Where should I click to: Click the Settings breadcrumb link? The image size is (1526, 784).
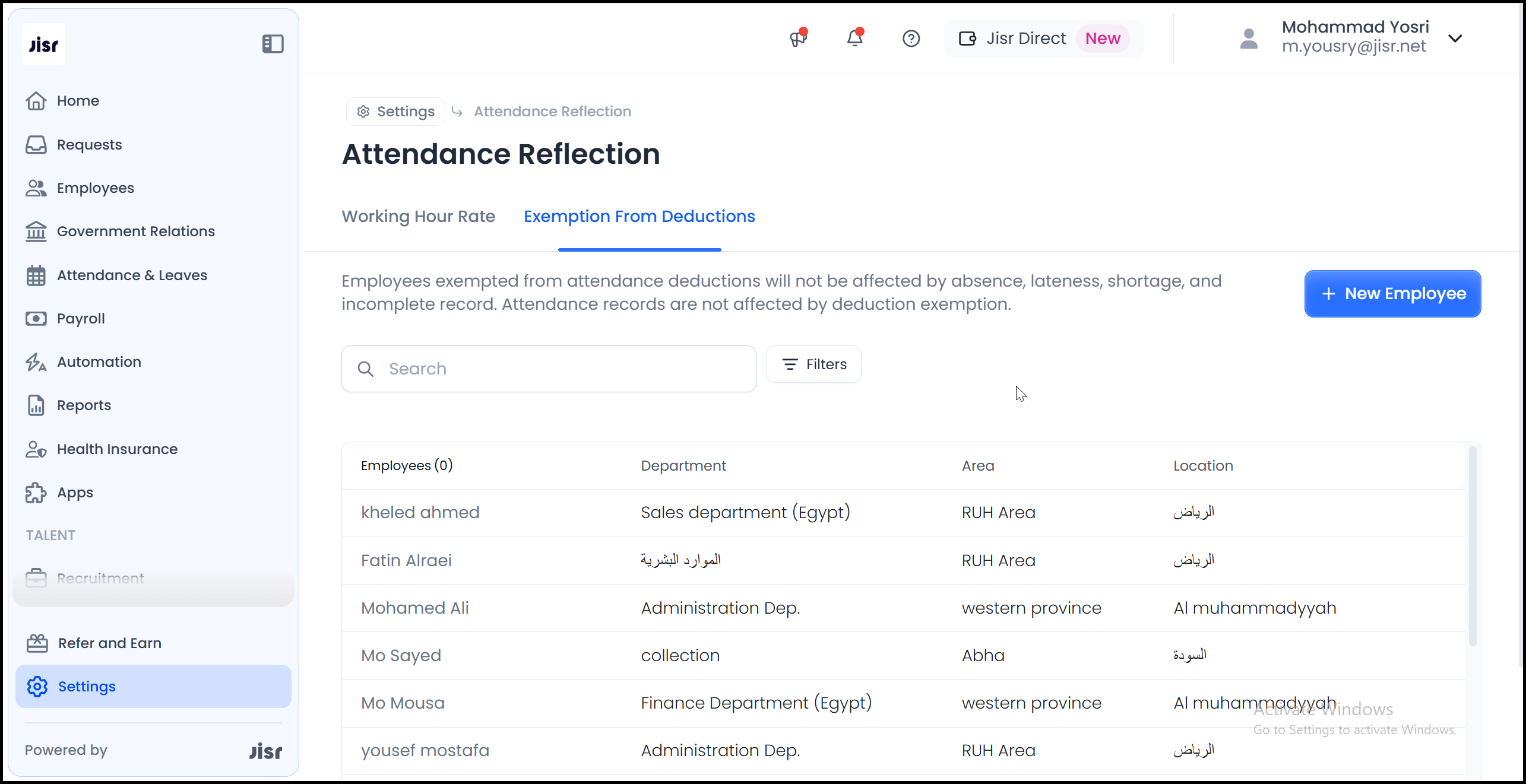click(x=395, y=112)
